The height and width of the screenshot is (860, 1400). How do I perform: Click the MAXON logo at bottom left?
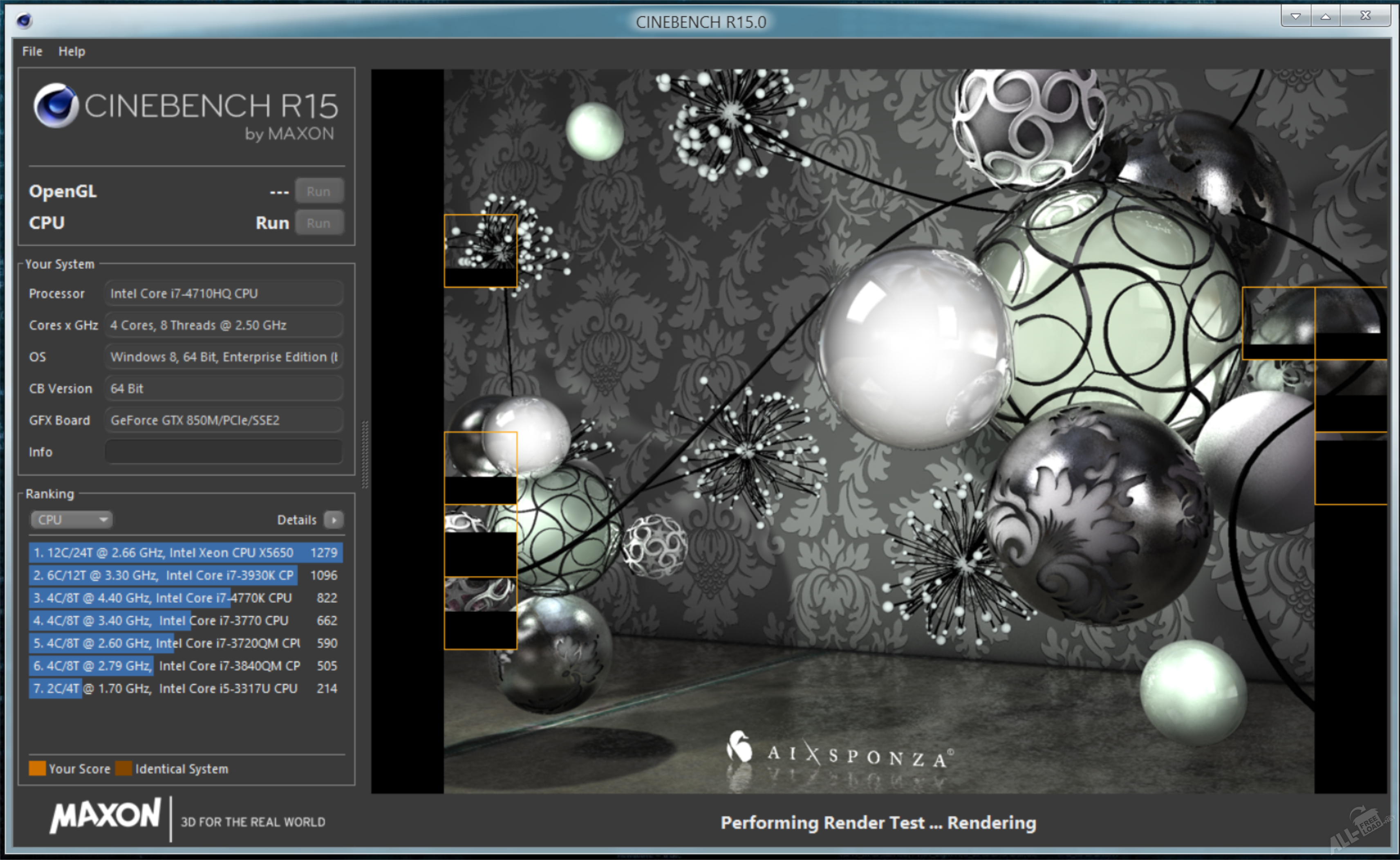tap(105, 815)
